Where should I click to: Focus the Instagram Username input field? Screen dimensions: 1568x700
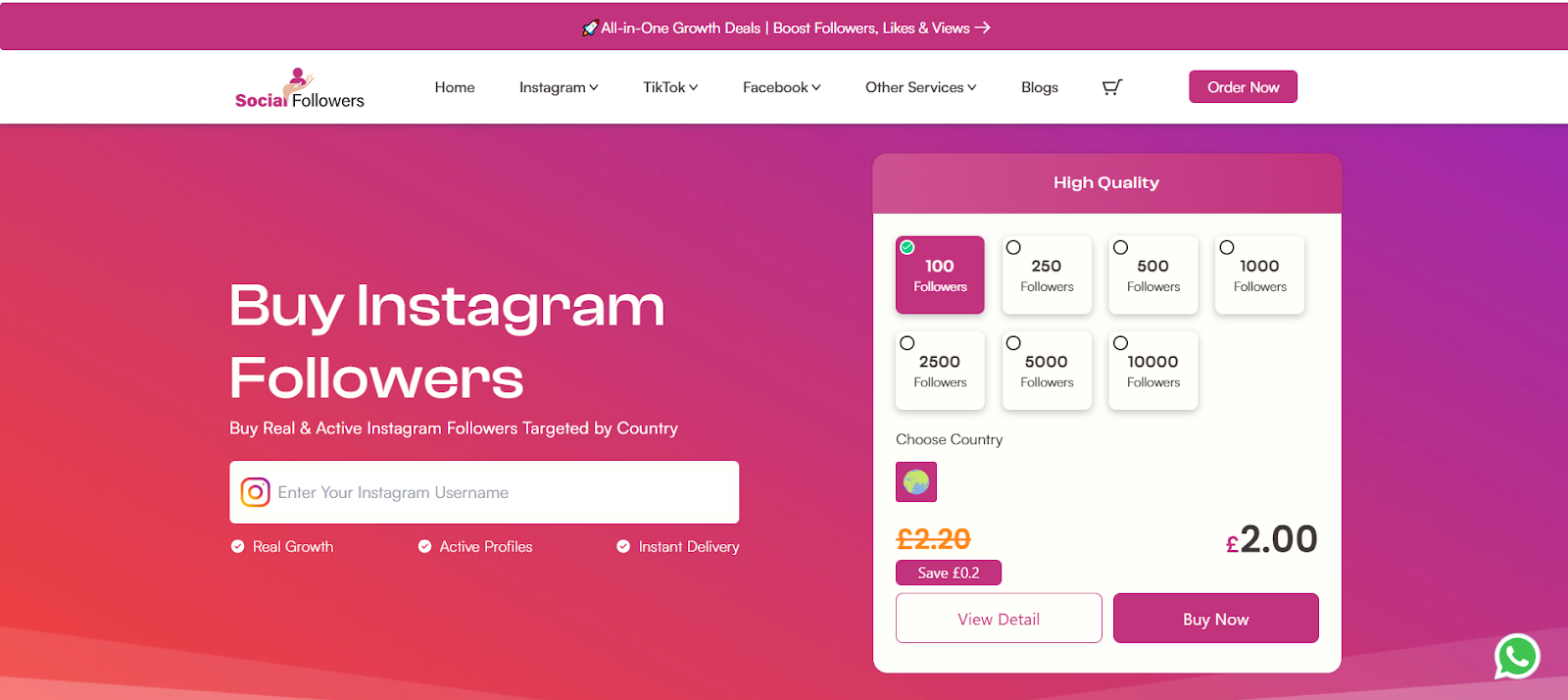point(484,492)
